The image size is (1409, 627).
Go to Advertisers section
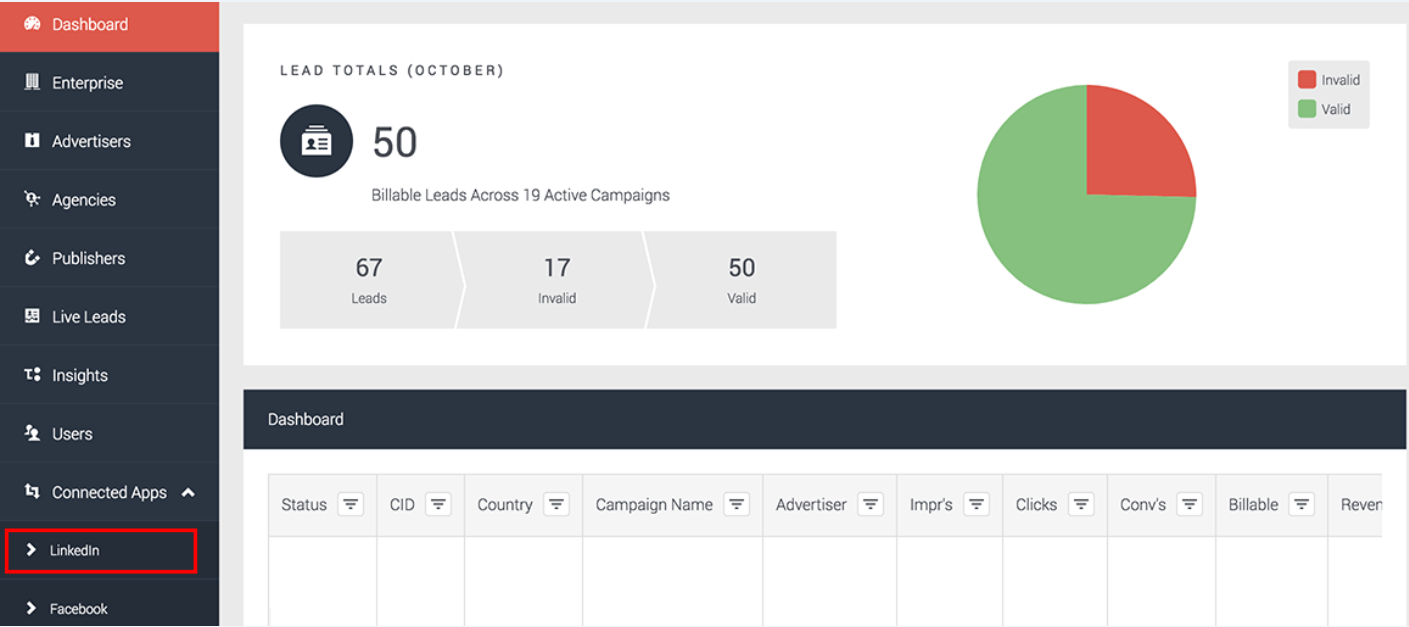click(x=109, y=141)
